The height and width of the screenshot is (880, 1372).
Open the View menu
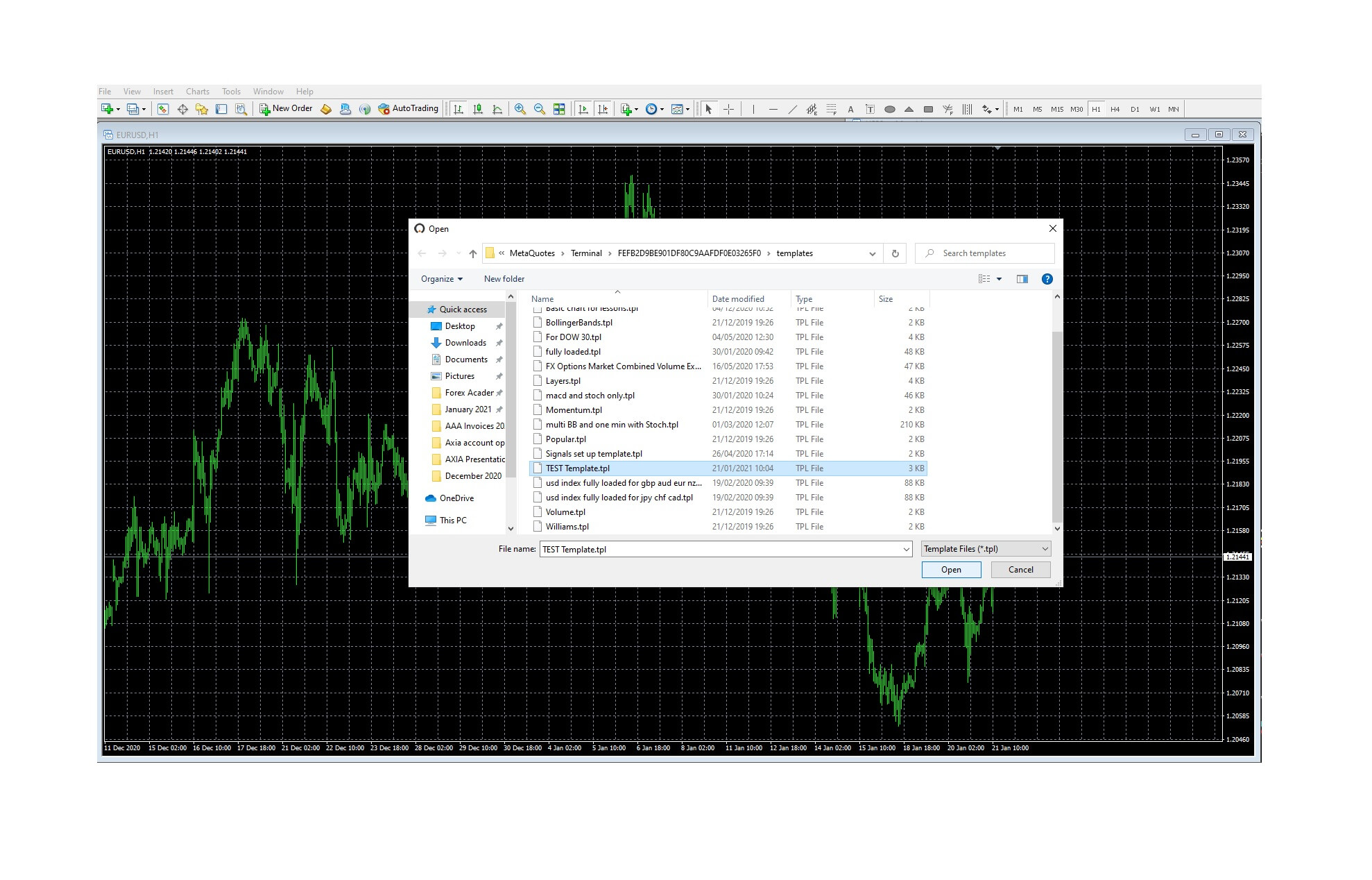(x=132, y=92)
